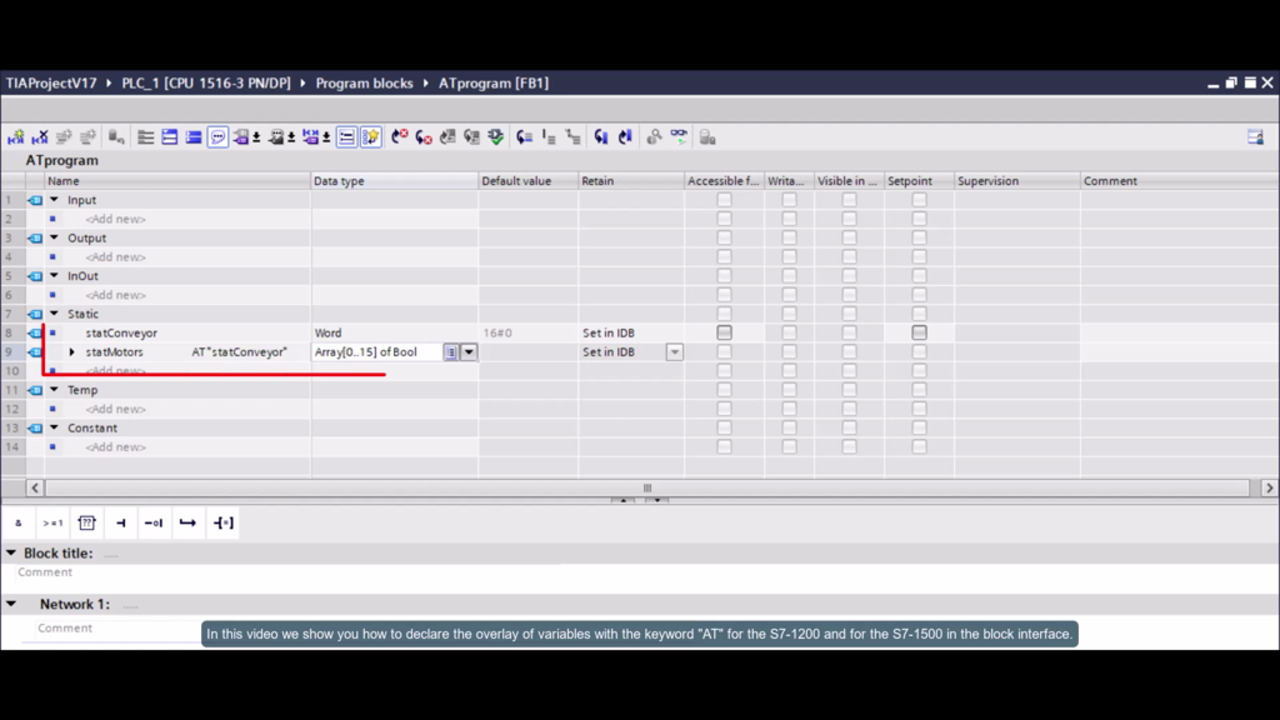Viewport: 1280px width, 720px height.
Task: Click the Insert network toolbar icon
Action: click(16, 137)
